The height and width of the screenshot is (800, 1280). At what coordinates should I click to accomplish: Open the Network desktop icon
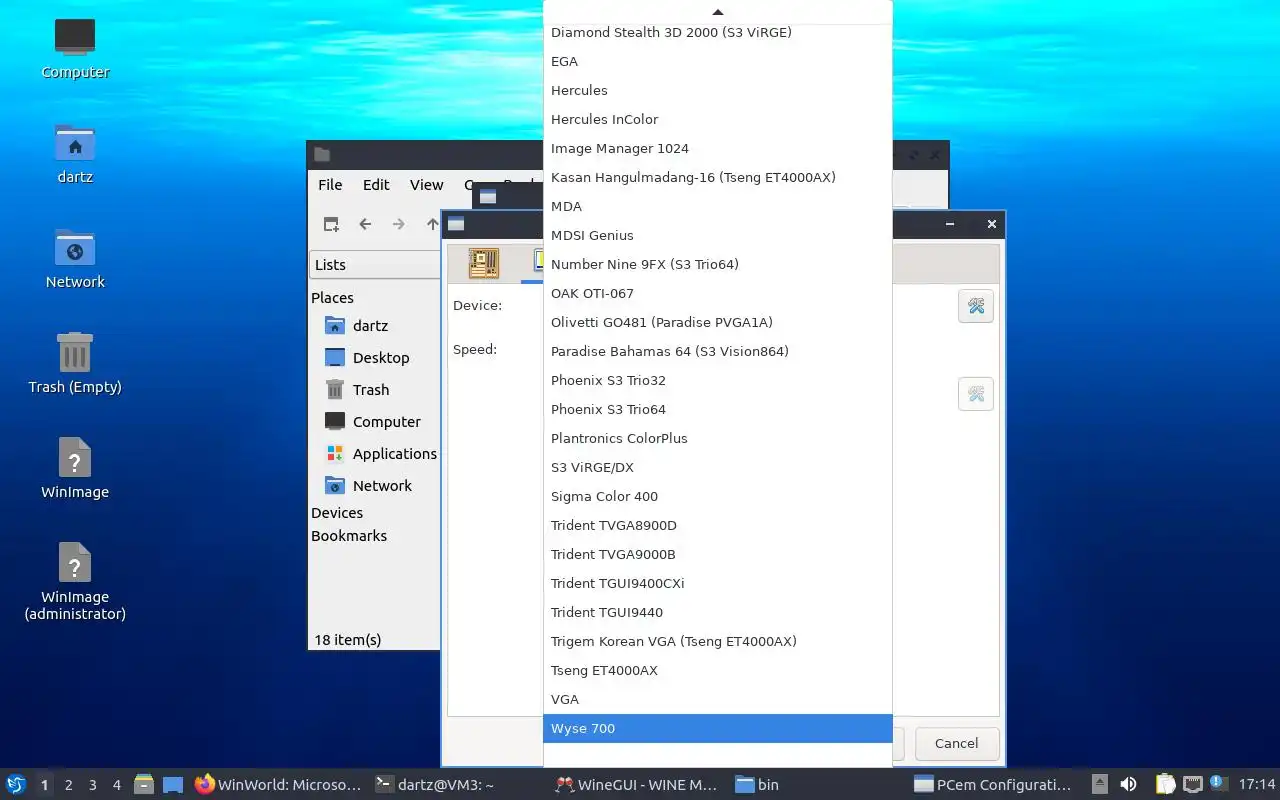pos(75,259)
